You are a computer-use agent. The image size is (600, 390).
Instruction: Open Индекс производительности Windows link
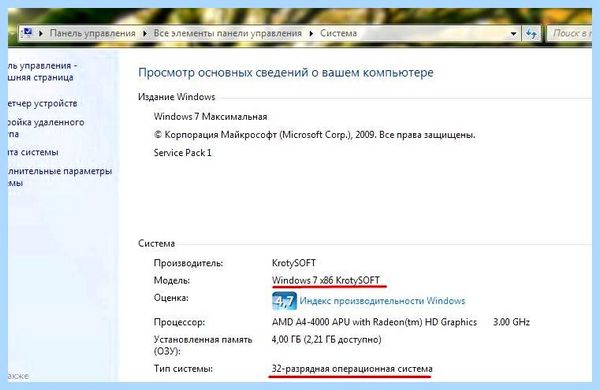pyautogui.click(x=382, y=301)
